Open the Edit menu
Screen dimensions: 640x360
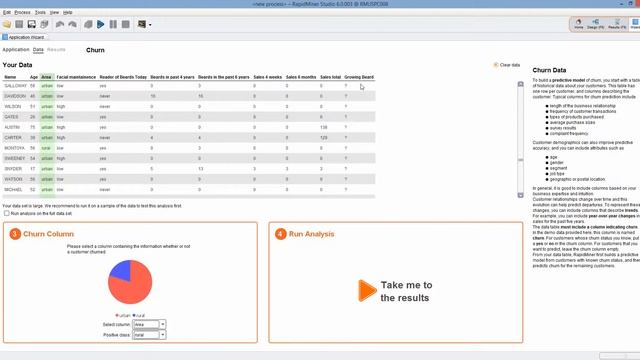7,13
